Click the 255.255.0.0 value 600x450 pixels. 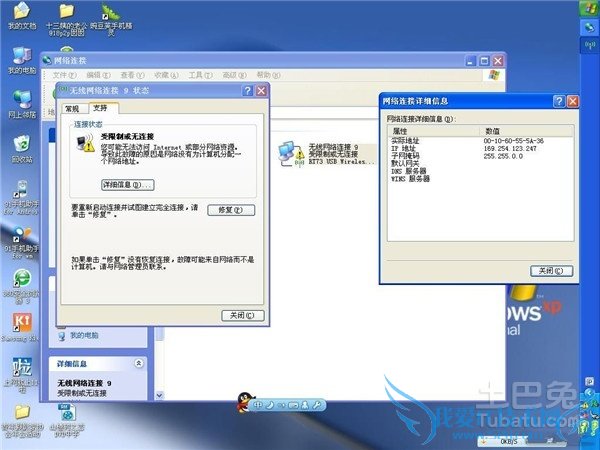[503, 156]
